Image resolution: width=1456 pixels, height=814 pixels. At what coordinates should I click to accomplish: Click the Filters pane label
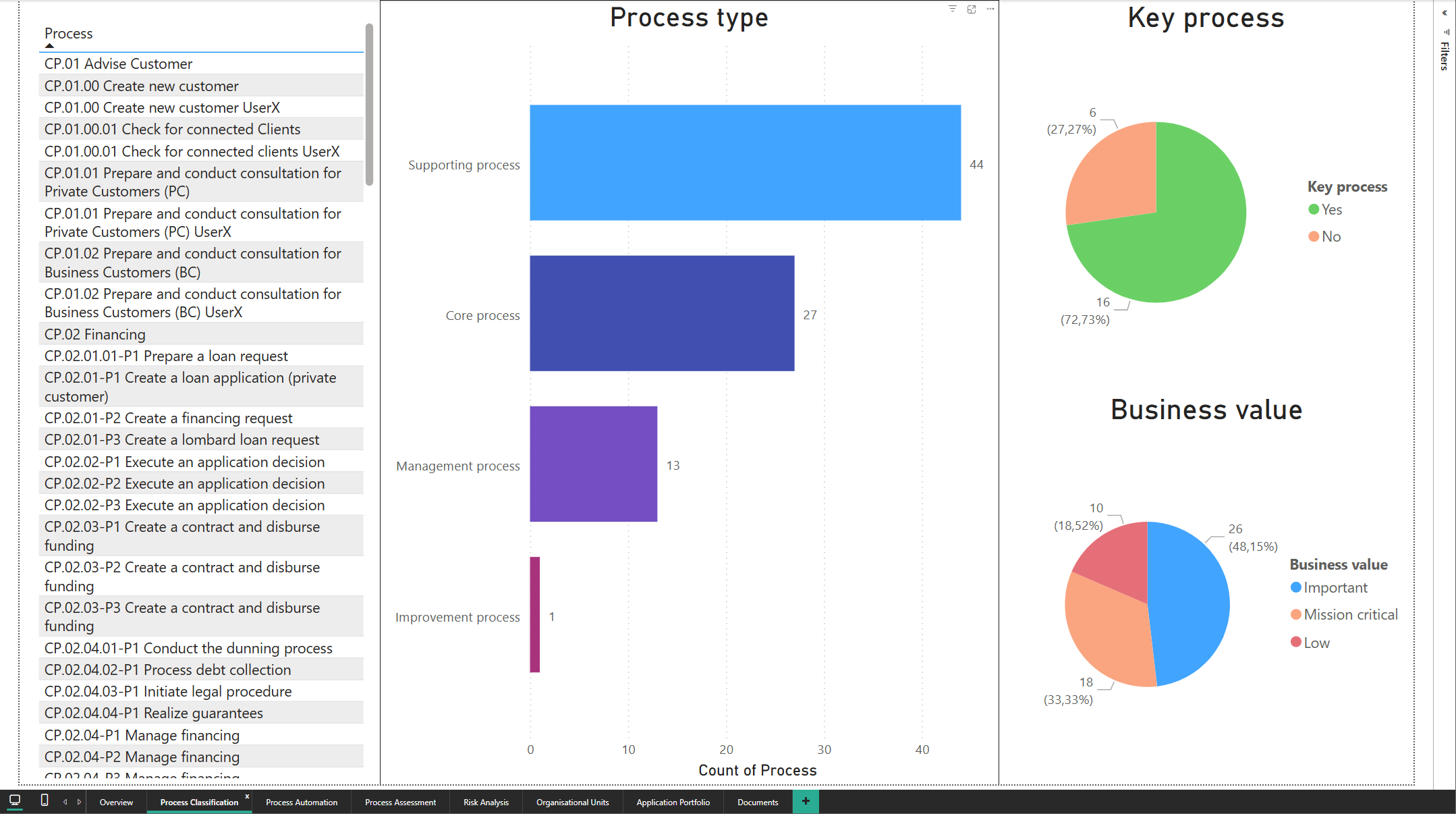1445,55
